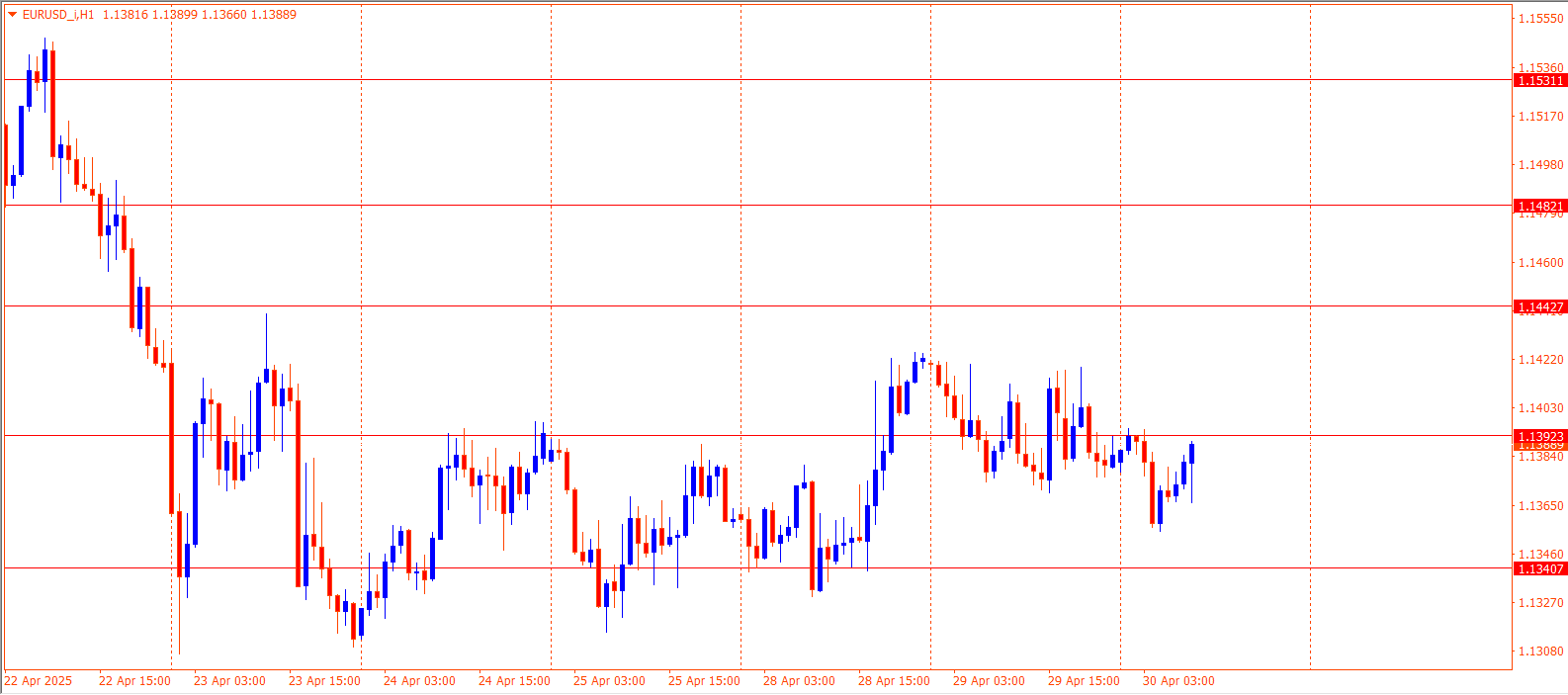Click the 1.13460 price scale value
1568x695 pixels.
pos(1541,555)
